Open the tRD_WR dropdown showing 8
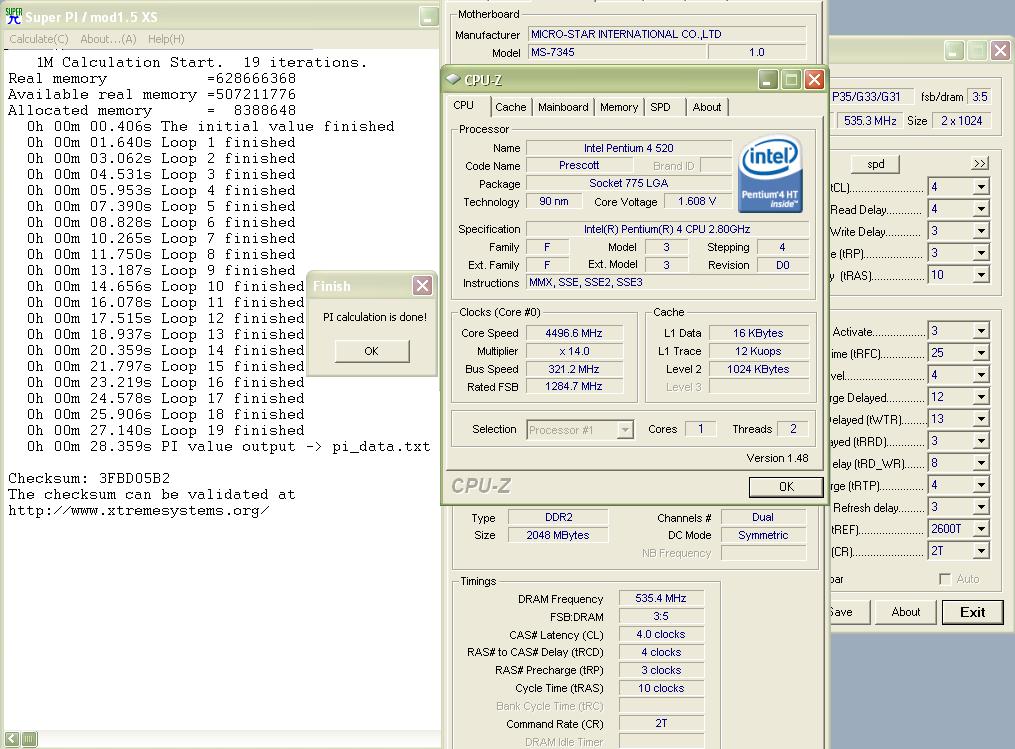The image size is (1015, 749). click(x=981, y=463)
